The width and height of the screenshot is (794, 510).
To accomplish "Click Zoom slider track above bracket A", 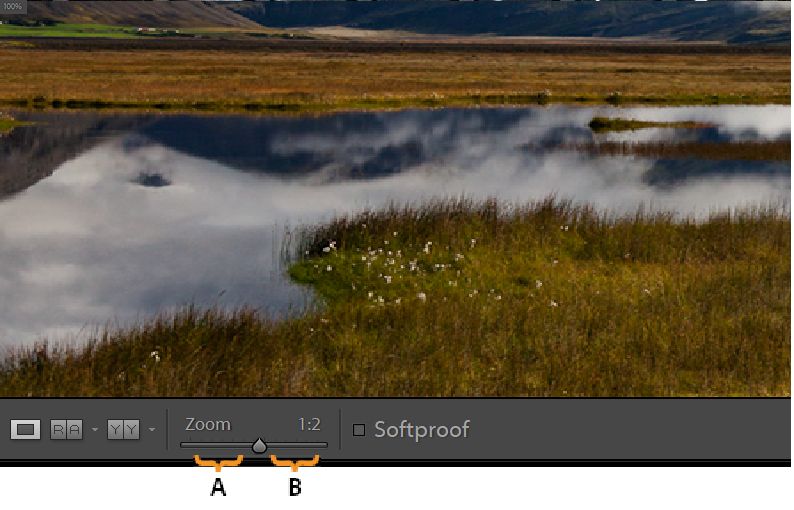I will click(218, 445).
